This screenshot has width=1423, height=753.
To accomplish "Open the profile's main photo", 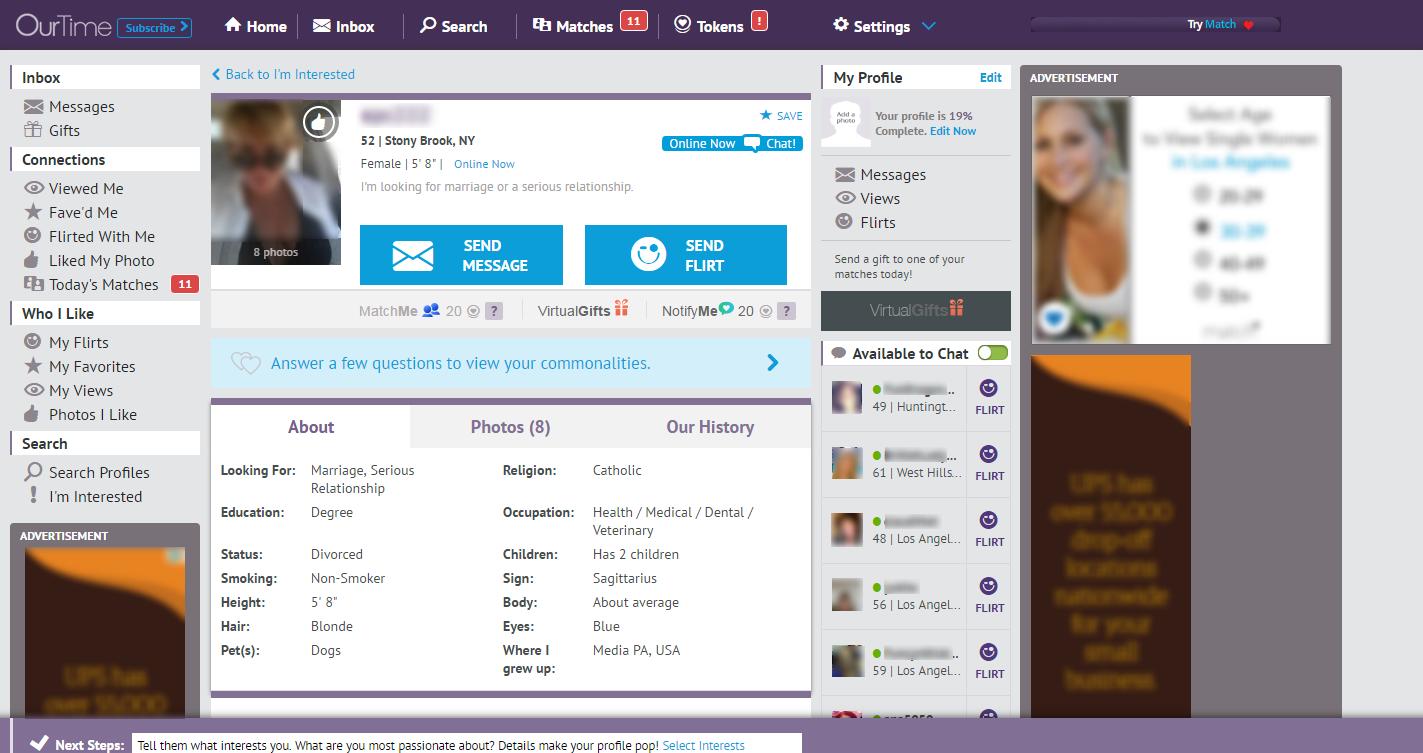I will pyautogui.click(x=276, y=182).
